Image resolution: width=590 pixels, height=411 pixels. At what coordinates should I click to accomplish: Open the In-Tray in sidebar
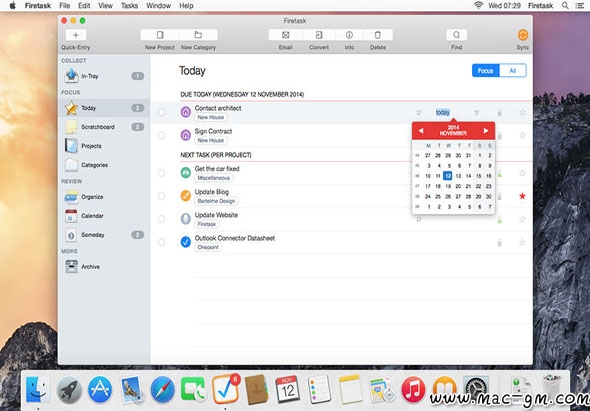[x=104, y=76]
